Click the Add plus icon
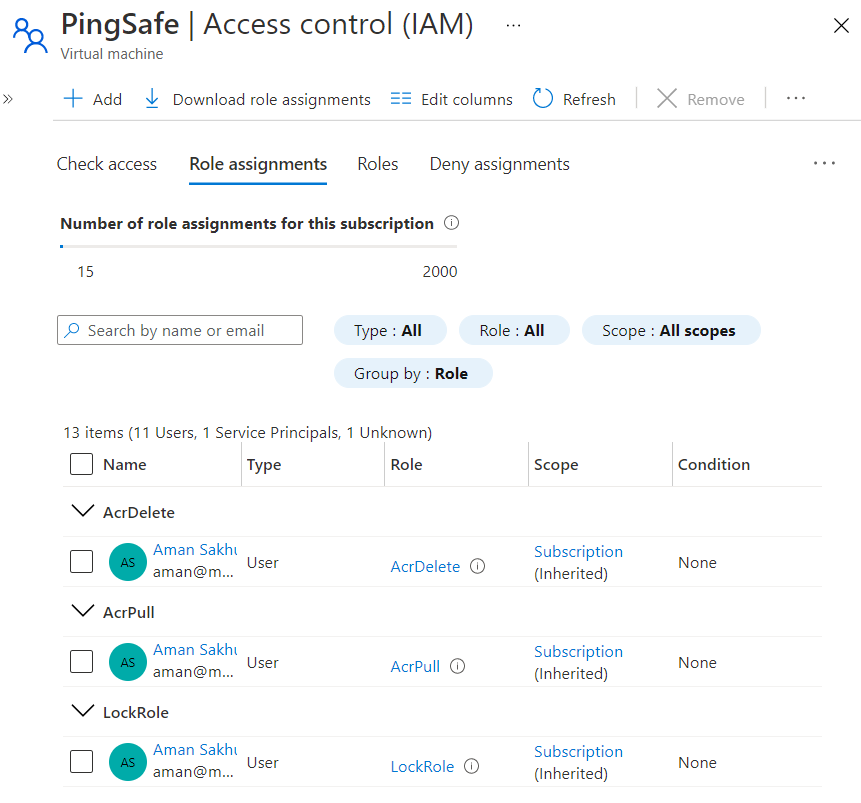Viewport: 861px width, 803px height. coord(73,99)
